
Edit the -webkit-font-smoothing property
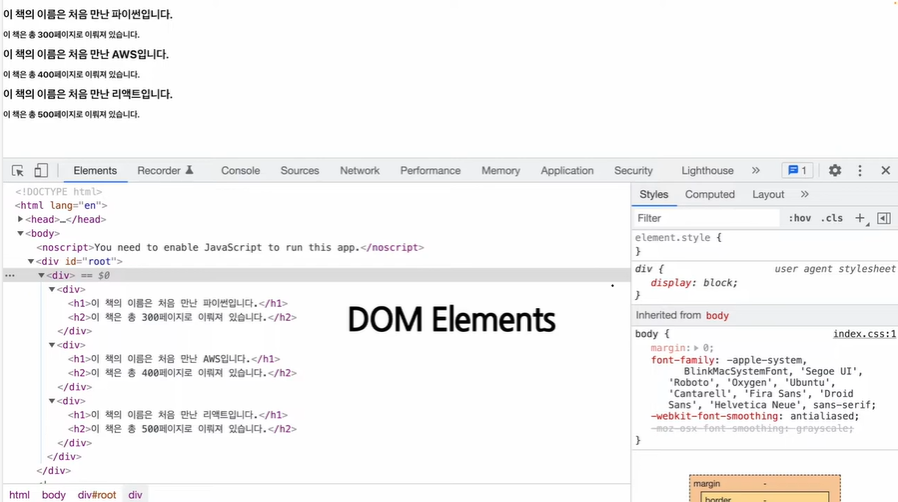[x=714, y=416]
